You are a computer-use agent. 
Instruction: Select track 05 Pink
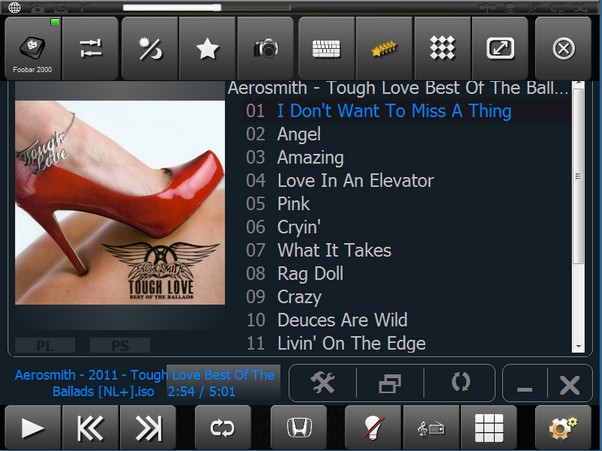[407, 204]
